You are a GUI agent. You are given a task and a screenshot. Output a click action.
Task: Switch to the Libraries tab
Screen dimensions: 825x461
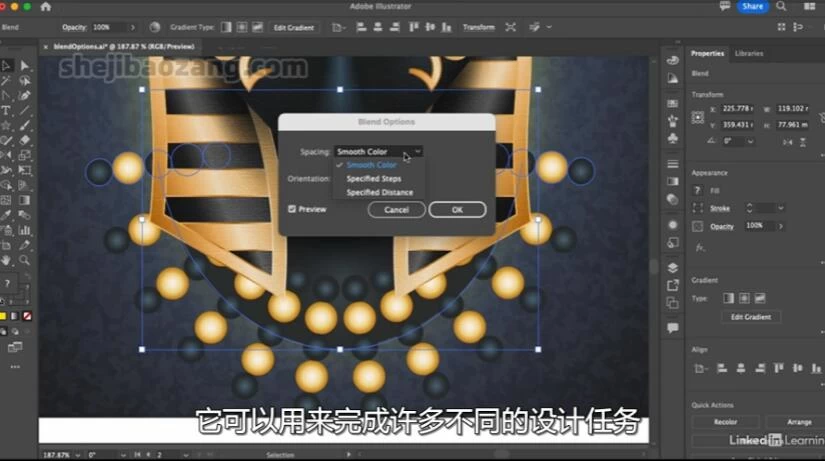click(748, 53)
